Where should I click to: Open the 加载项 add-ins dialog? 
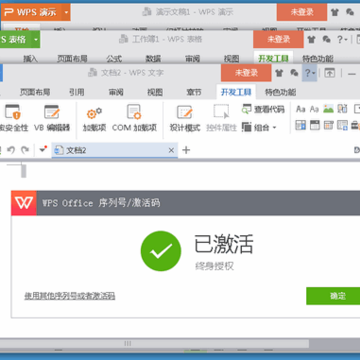(94, 118)
